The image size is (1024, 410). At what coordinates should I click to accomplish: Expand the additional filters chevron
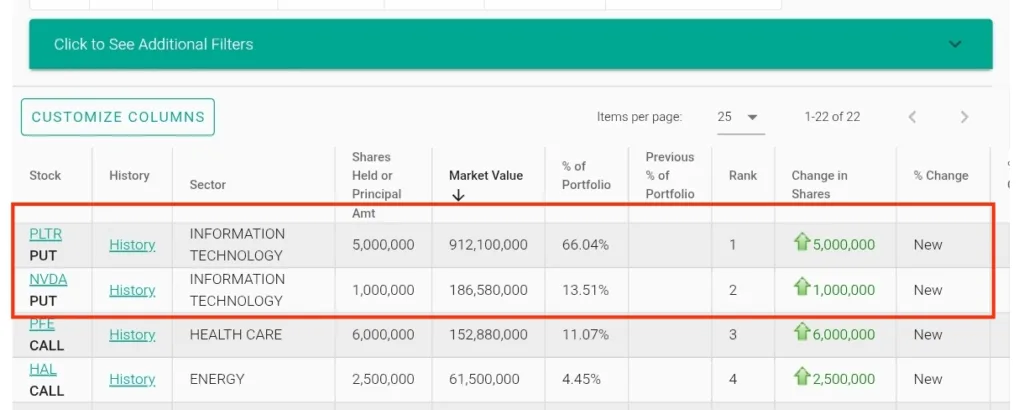(x=955, y=44)
